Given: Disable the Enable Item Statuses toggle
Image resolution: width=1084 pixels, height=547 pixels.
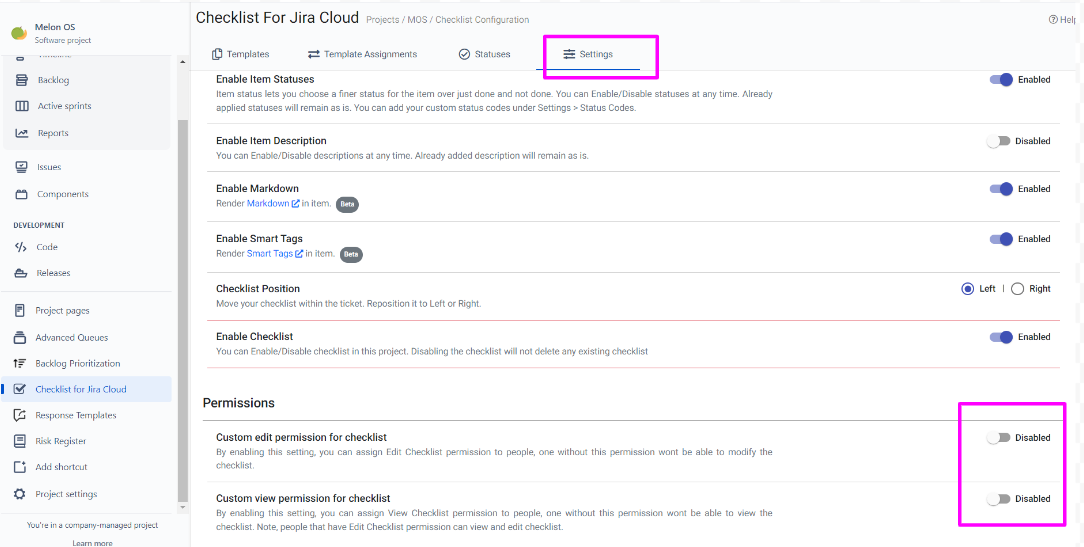Looking at the screenshot, I should click(x=1001, y=80).
